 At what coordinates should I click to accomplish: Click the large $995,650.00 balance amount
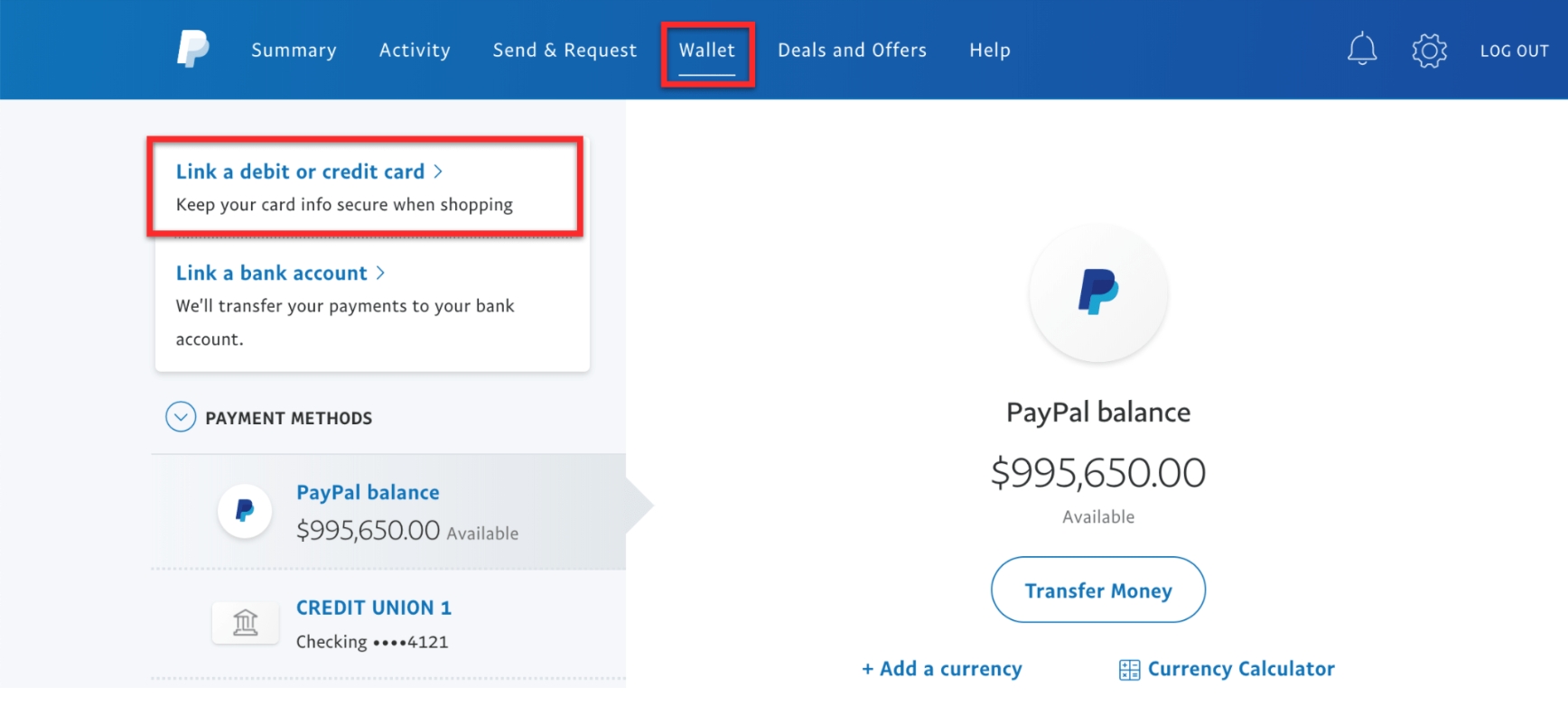pos(1098,473)
